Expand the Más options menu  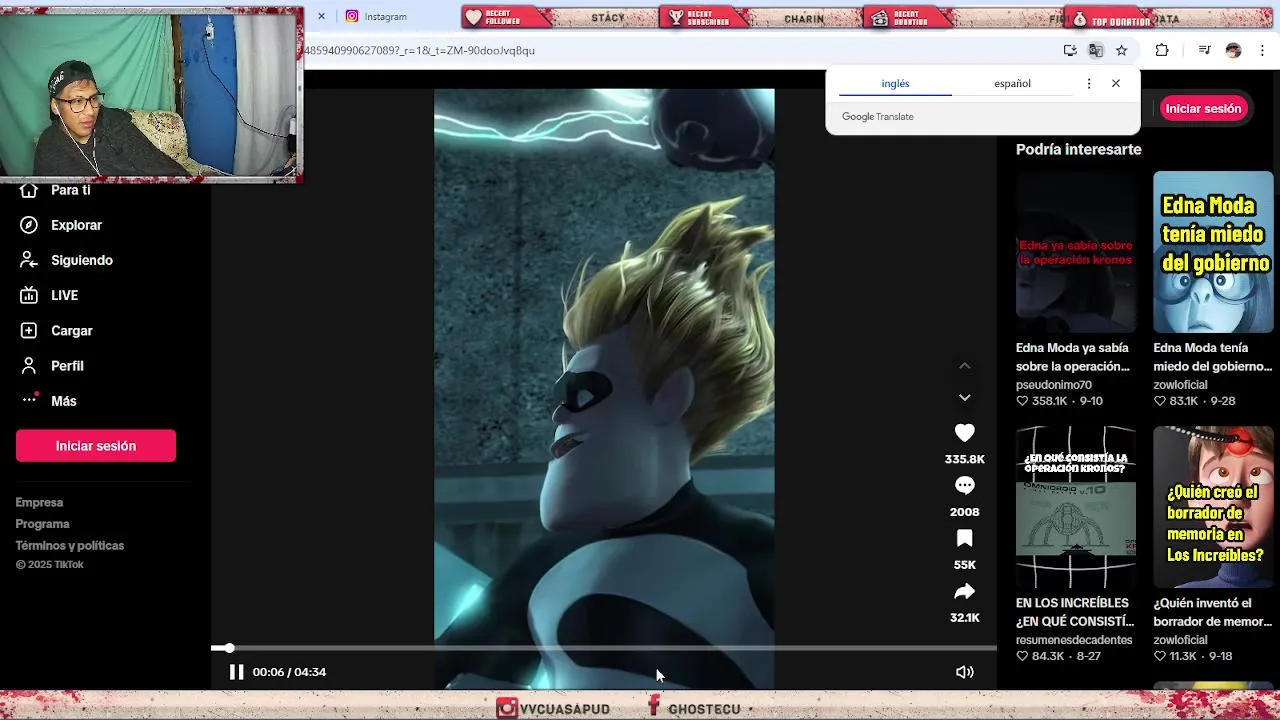63,400
